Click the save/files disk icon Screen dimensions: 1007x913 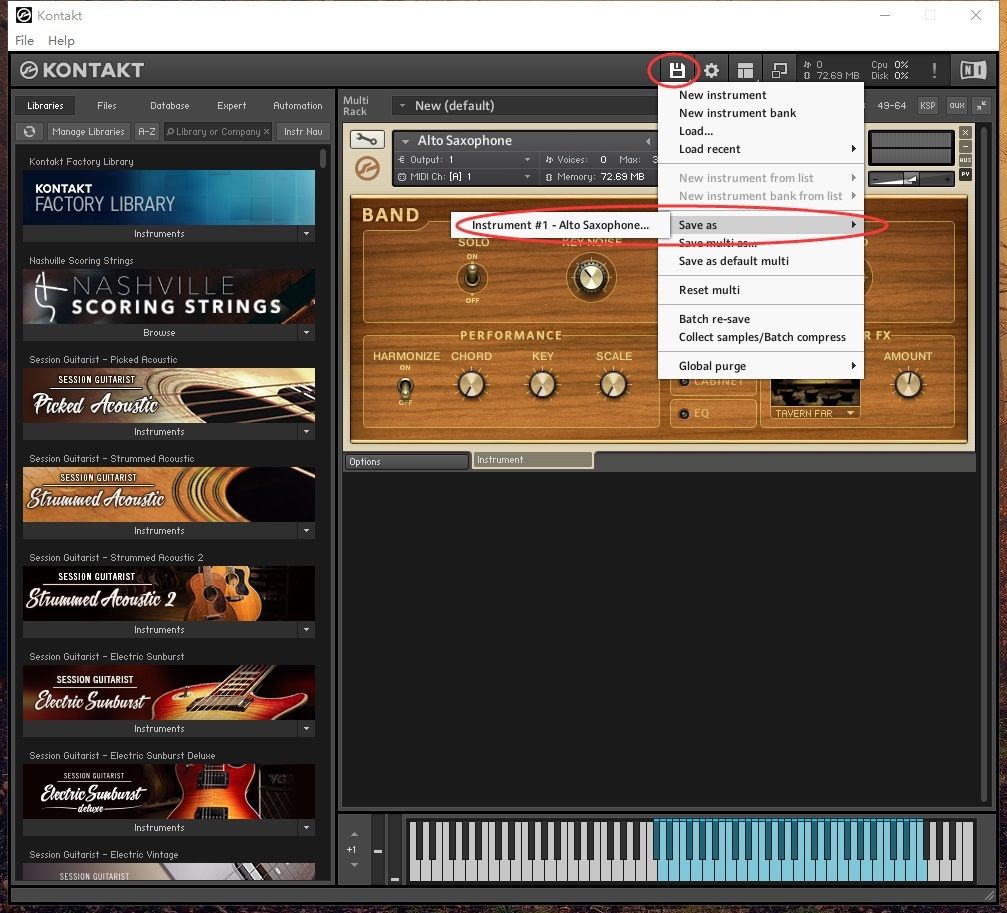tap(676, 70)
